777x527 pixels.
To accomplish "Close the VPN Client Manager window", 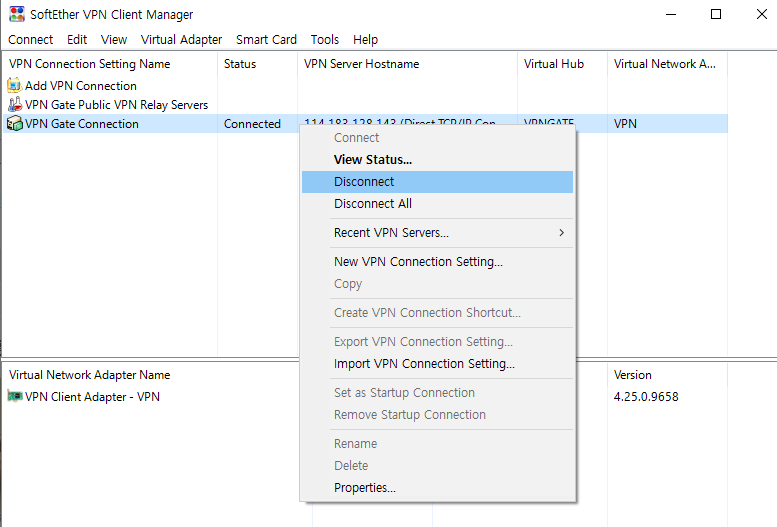I will click(762, 14).
